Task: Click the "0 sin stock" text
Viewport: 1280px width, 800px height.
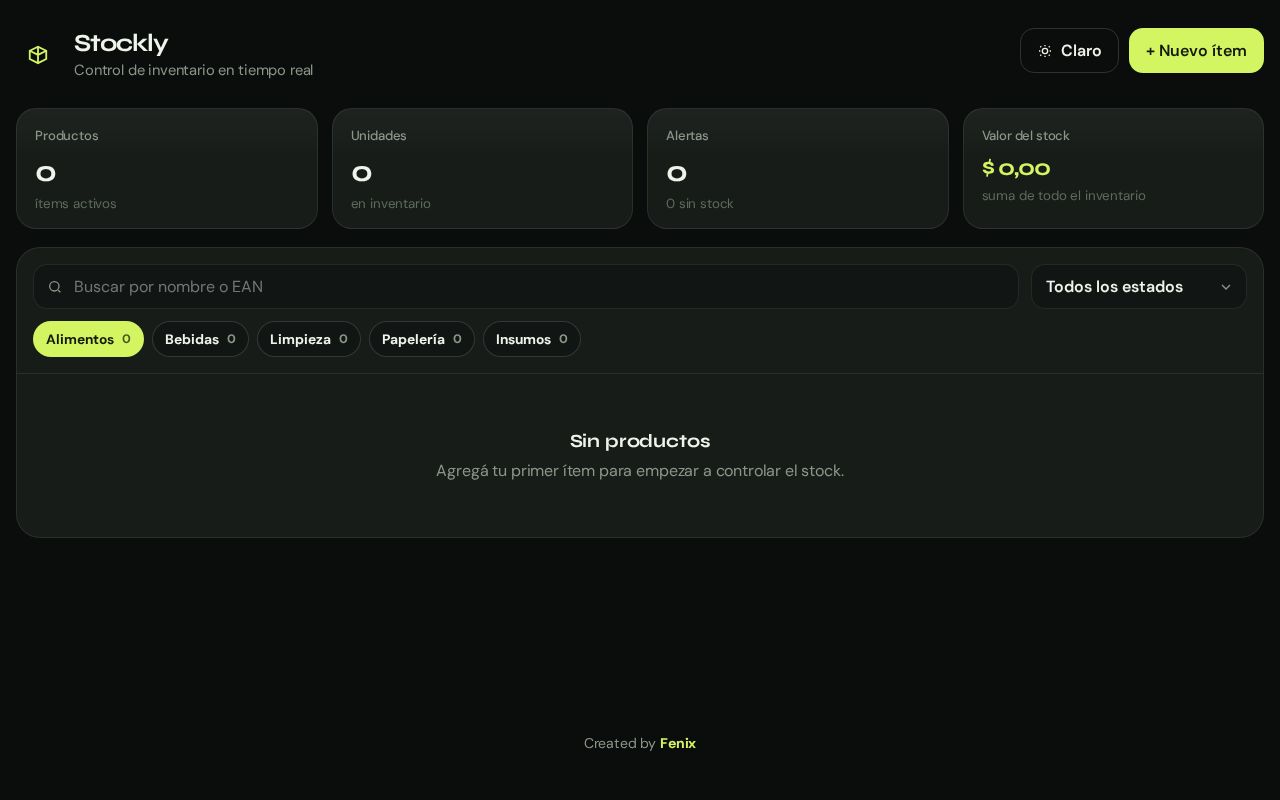Action: [x=700, y=204]
